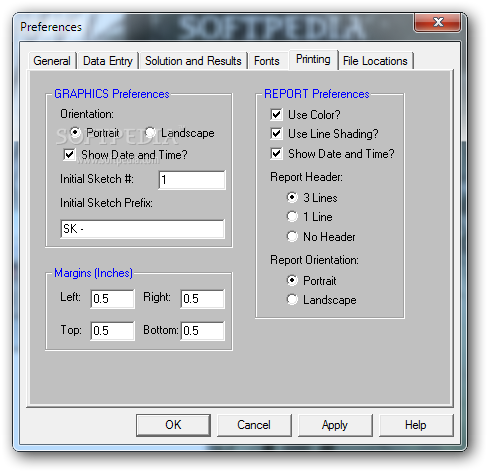
Task: Switch to the General tab
Action: pos(52,61)
